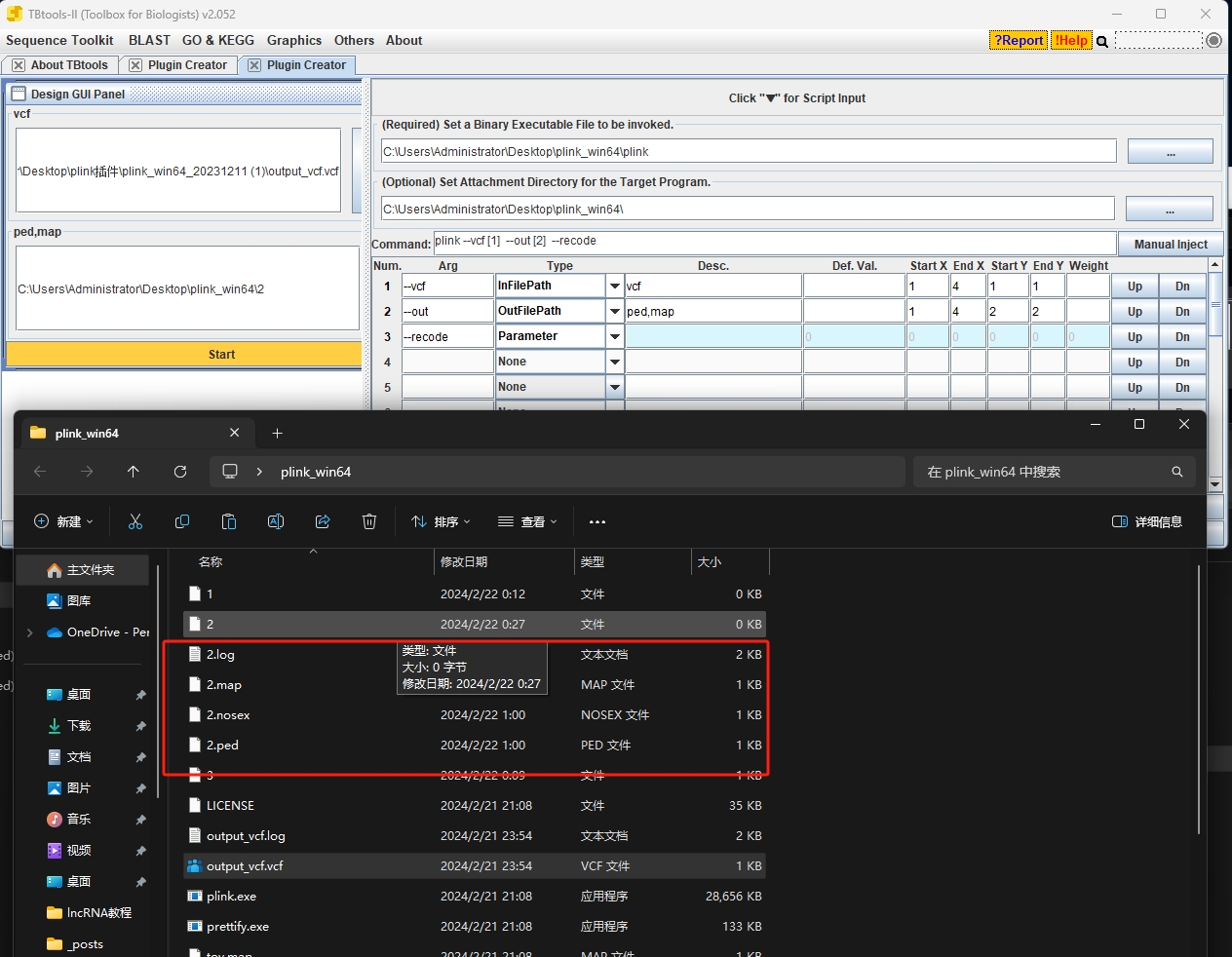Image resolution: width=1232 pixels, height=957 pixels.
Task: Click the Manual Inject button
Action: pyautogui.click(x=1171, y=245)
